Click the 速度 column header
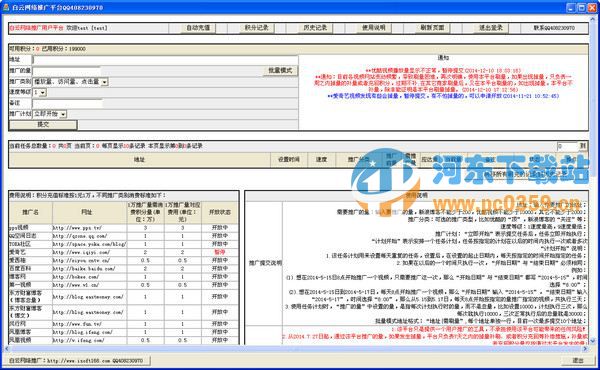 [321, 160]
